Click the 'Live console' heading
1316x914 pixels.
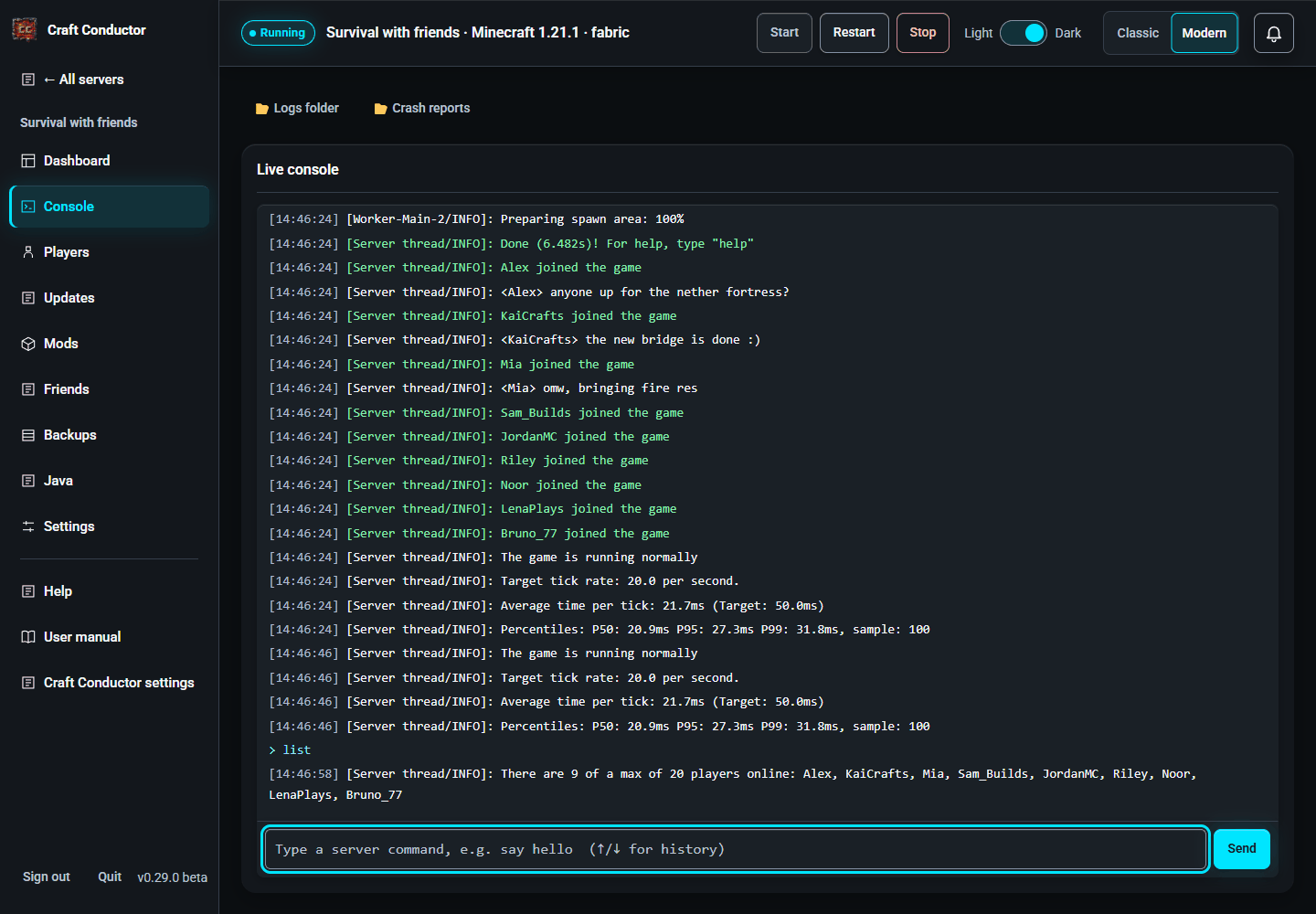[298, 170]
